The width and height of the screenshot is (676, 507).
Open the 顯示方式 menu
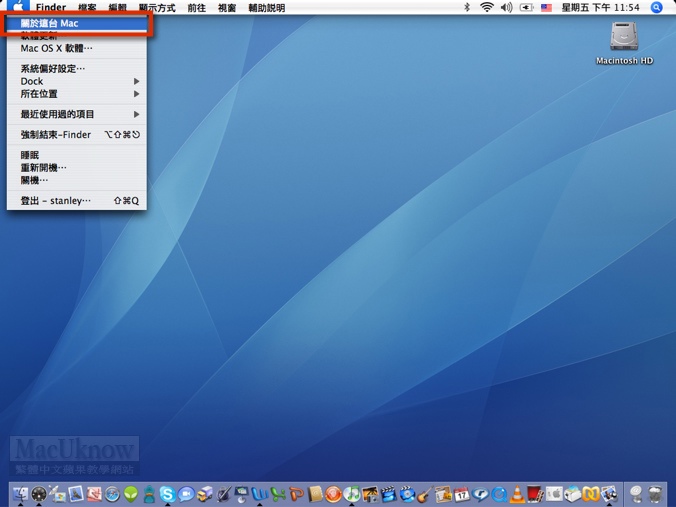click(157, 7)
